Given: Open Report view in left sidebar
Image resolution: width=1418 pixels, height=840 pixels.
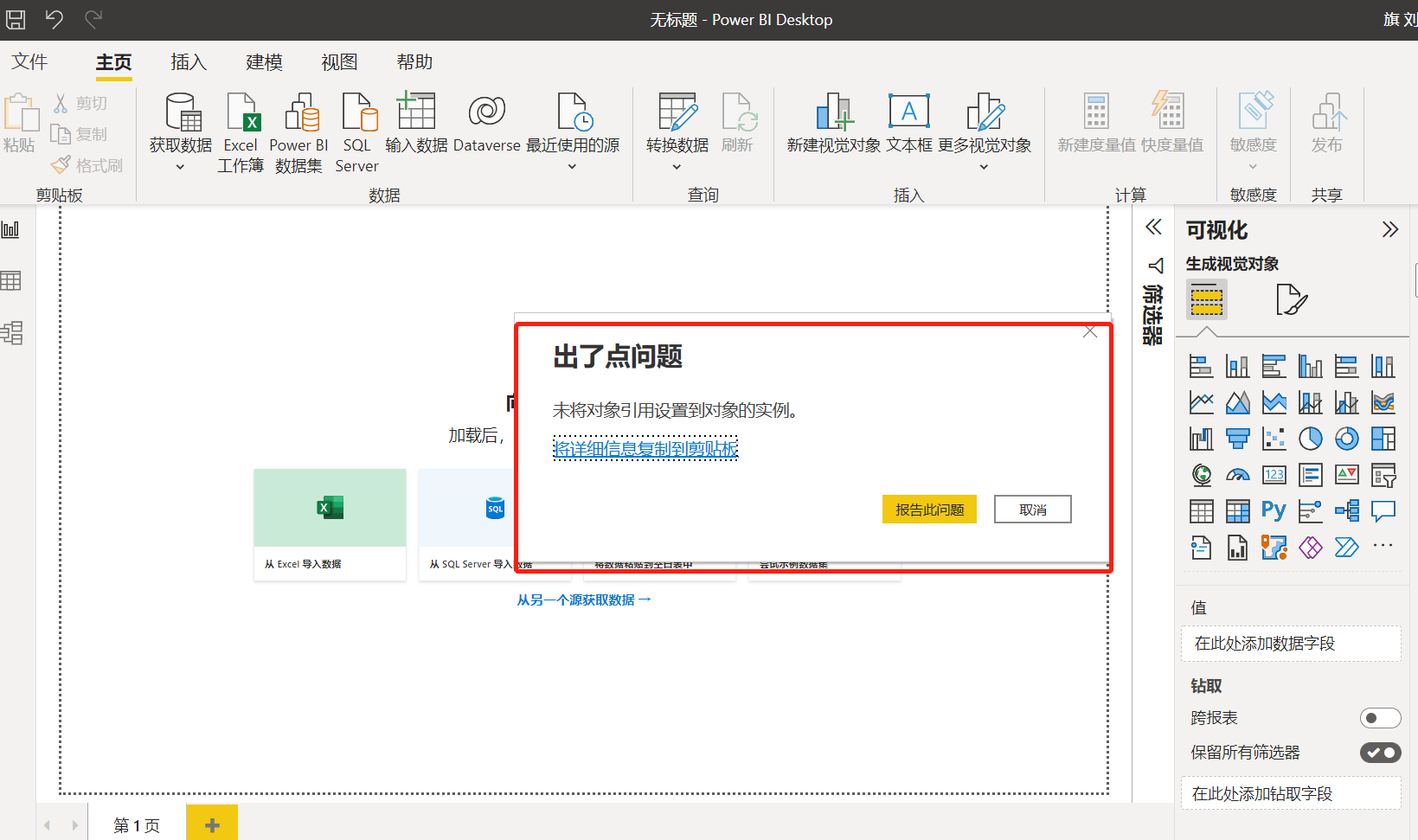Looking at the screenshot, I should coord(10,229).
